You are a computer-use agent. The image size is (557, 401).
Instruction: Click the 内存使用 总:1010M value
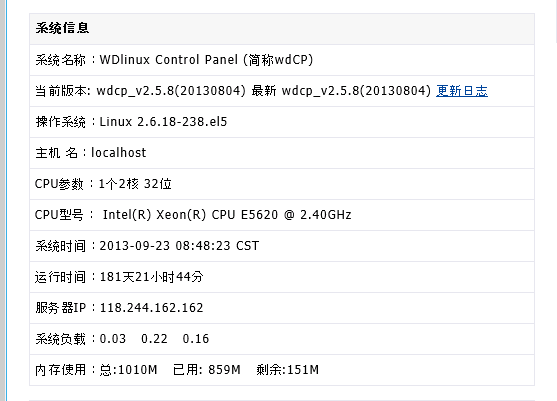pos(128,370)
